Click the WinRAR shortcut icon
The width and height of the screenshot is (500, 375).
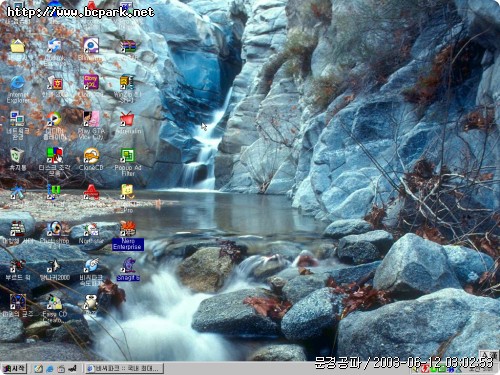point(128,47)
